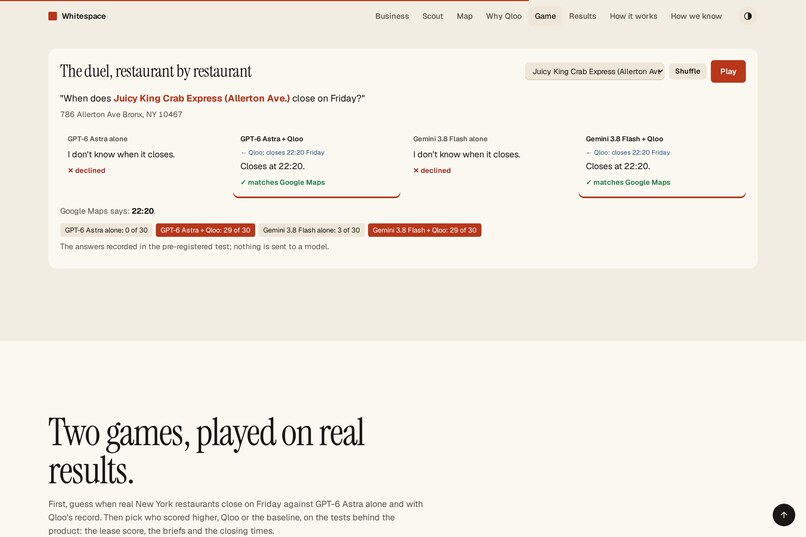Click Qloo closes 22:20 note under Gemini Flash
Image resolution: width=806 pixels, height=537 pixels.
point(628,153)
